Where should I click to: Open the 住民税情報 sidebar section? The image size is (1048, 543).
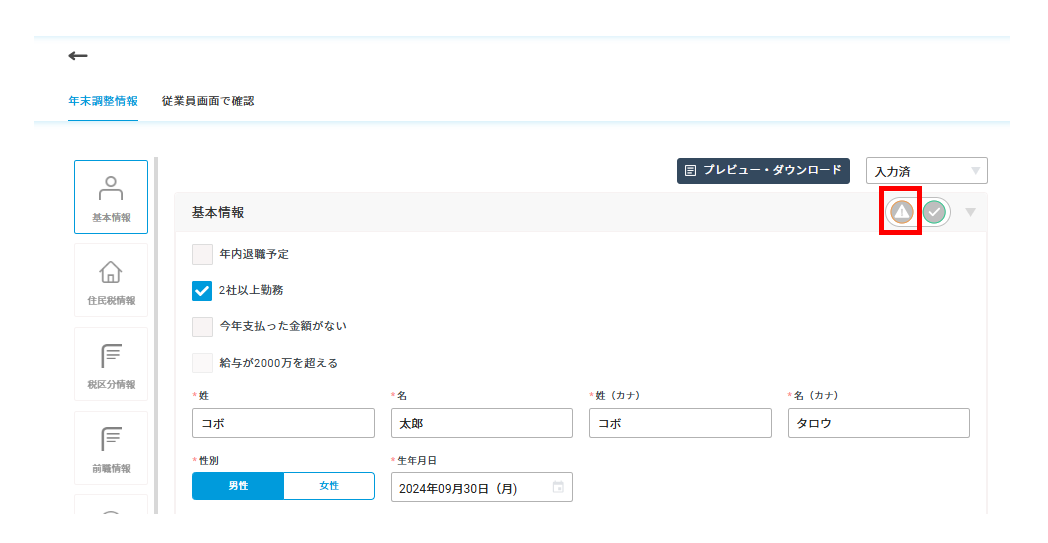111,280
